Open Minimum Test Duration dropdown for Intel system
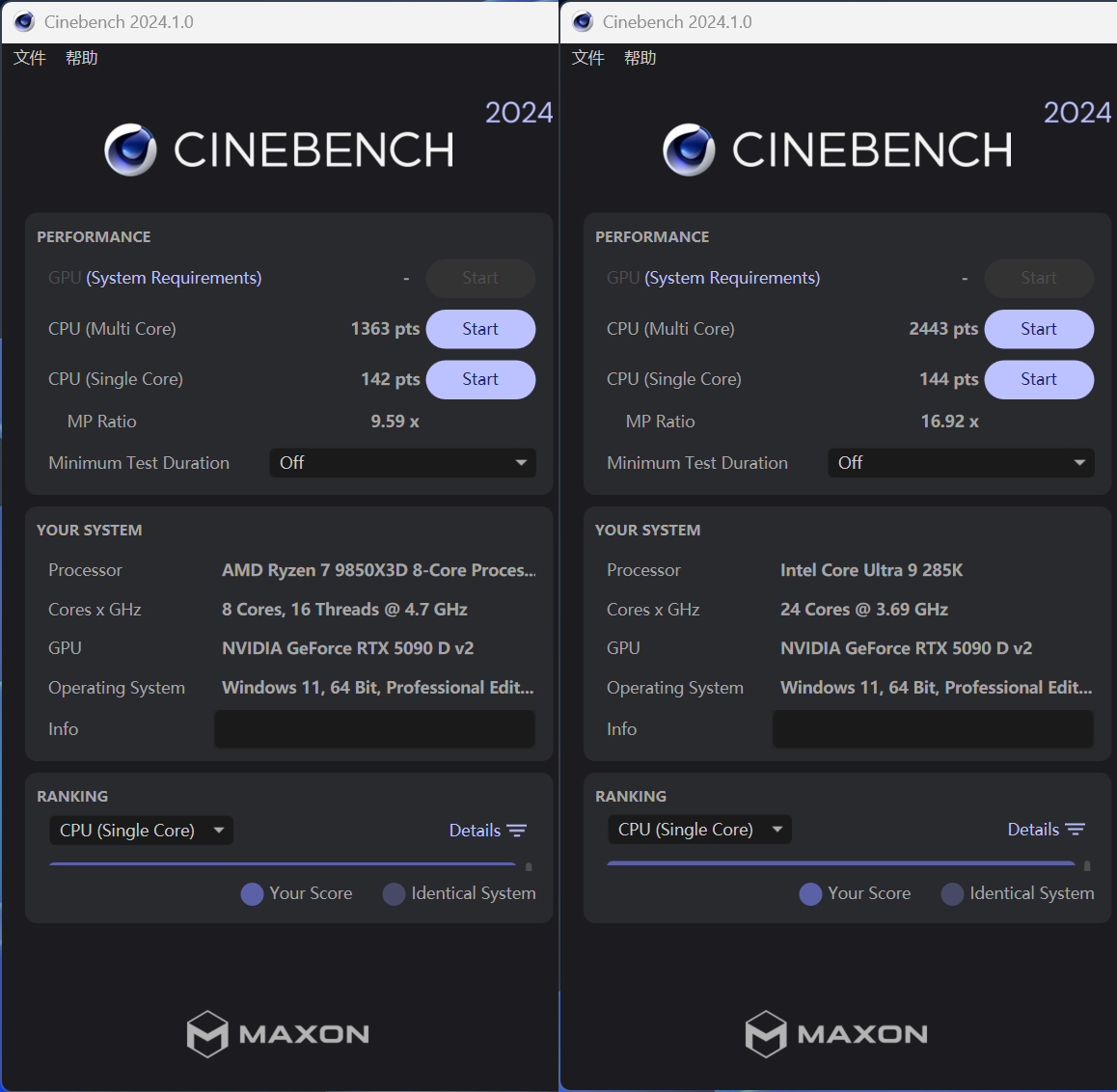This screenshot has height=1092, width=1117. pos(961,463)
